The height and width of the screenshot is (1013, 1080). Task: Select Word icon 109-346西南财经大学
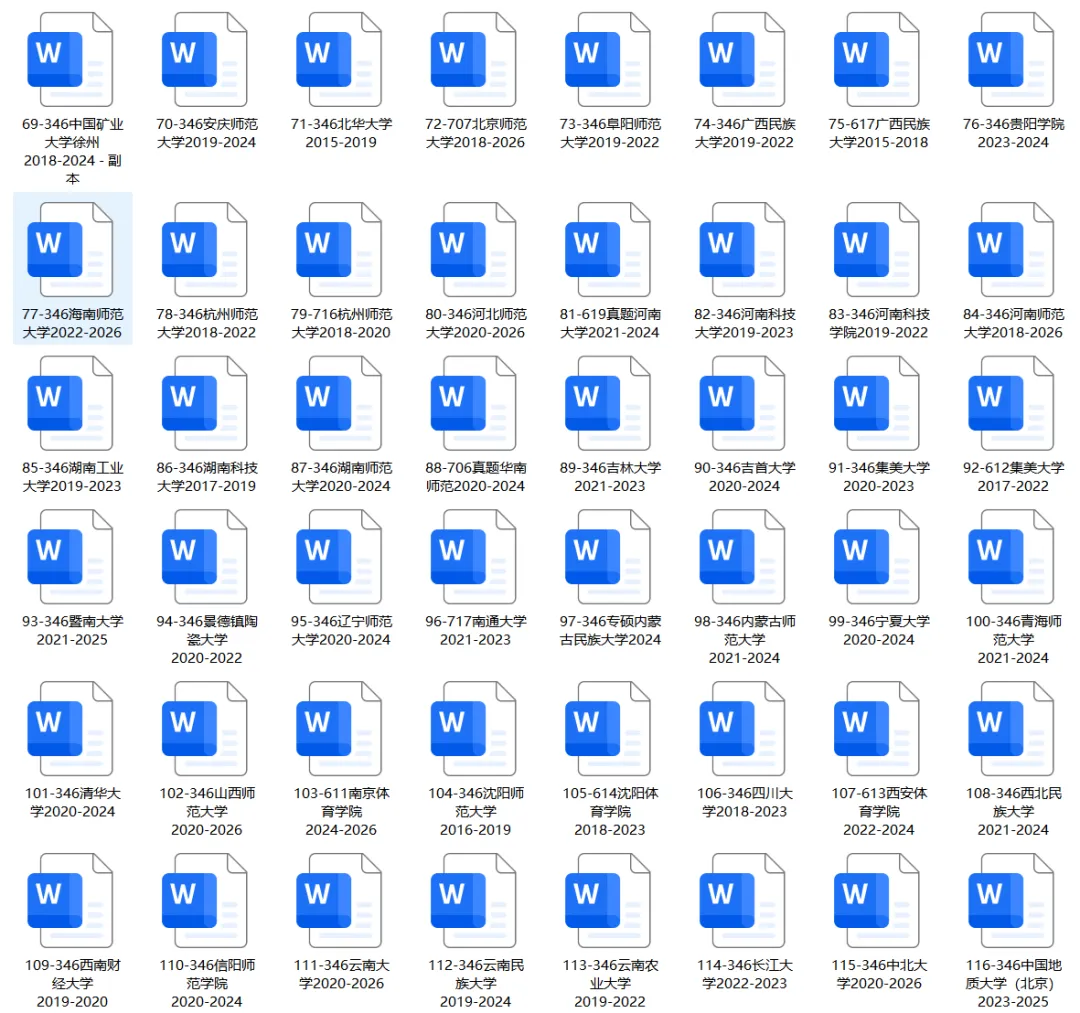pos(70,901)
